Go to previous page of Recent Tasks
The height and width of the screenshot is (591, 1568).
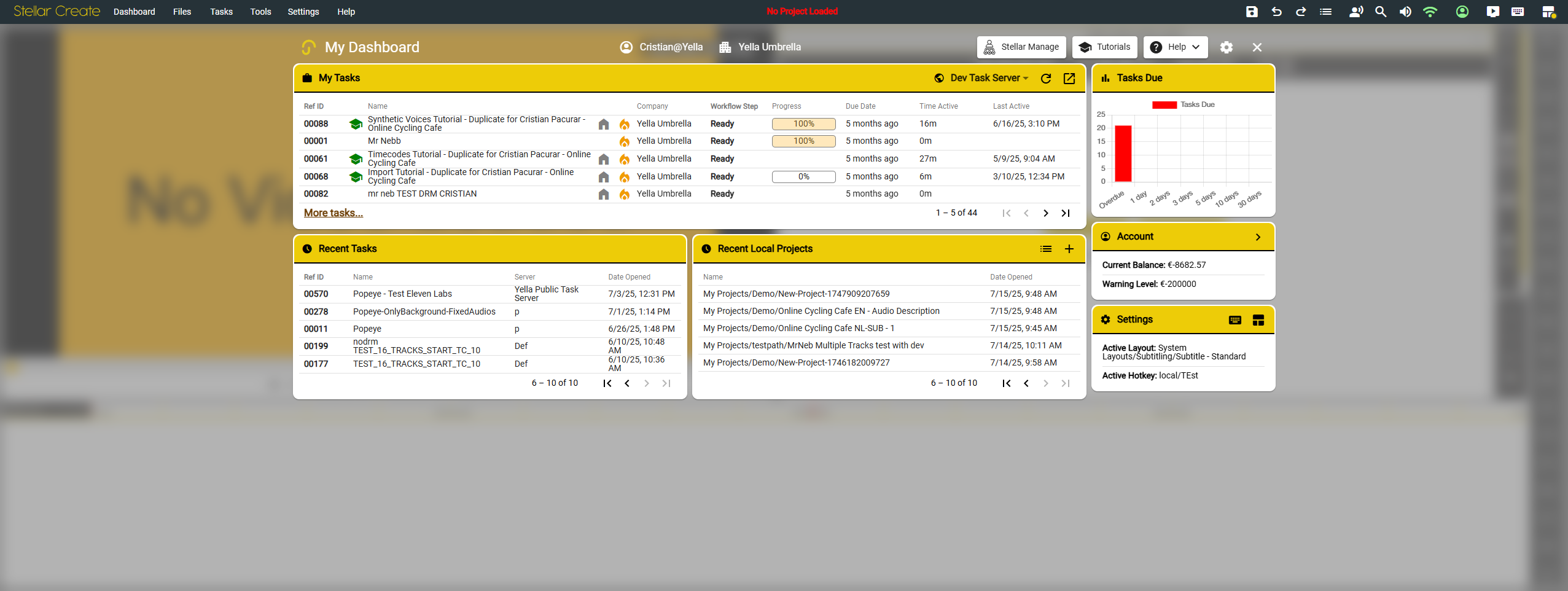[x=627, y=383]
